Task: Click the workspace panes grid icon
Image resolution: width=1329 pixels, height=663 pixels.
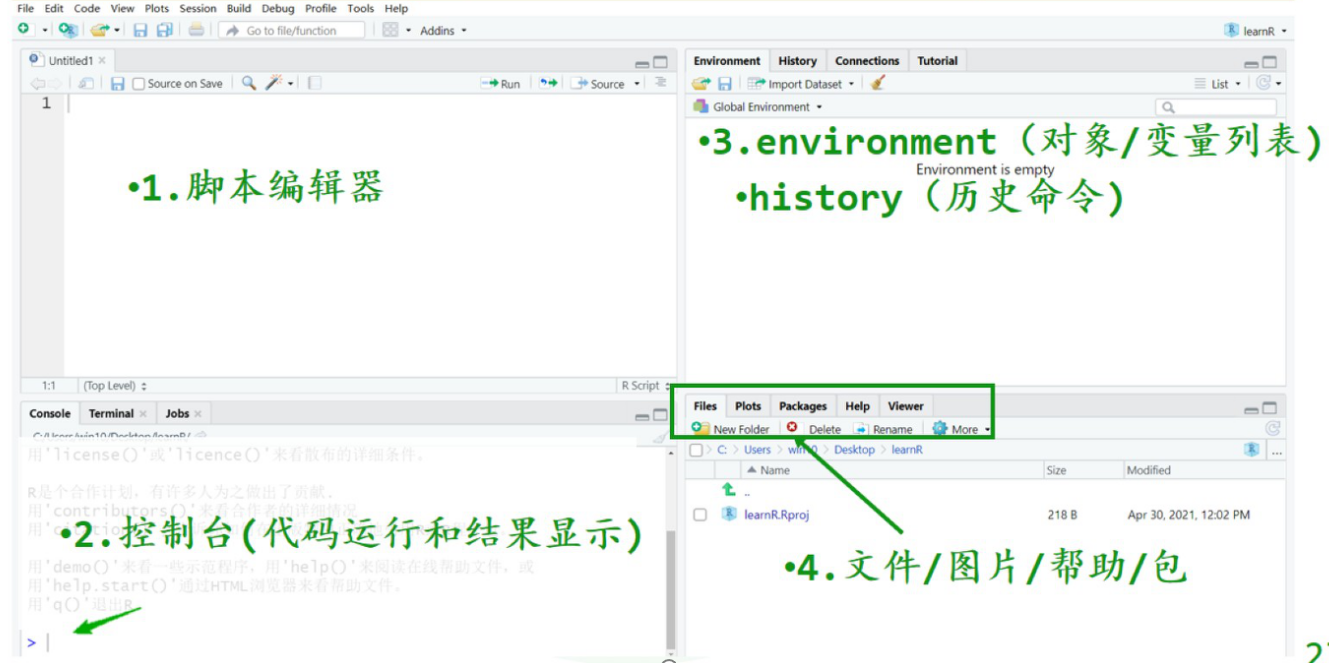Action: (x=391, y=30)
